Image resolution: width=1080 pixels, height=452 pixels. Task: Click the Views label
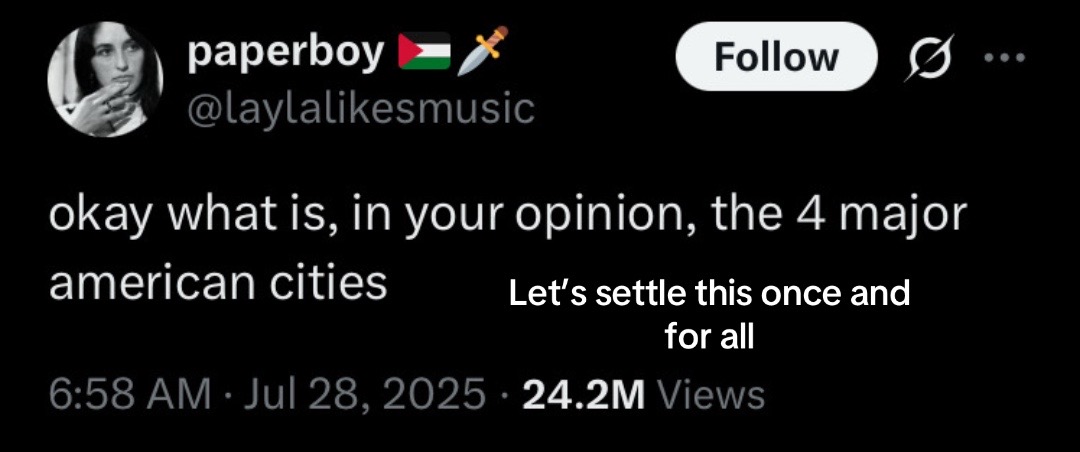click(712, 395)
